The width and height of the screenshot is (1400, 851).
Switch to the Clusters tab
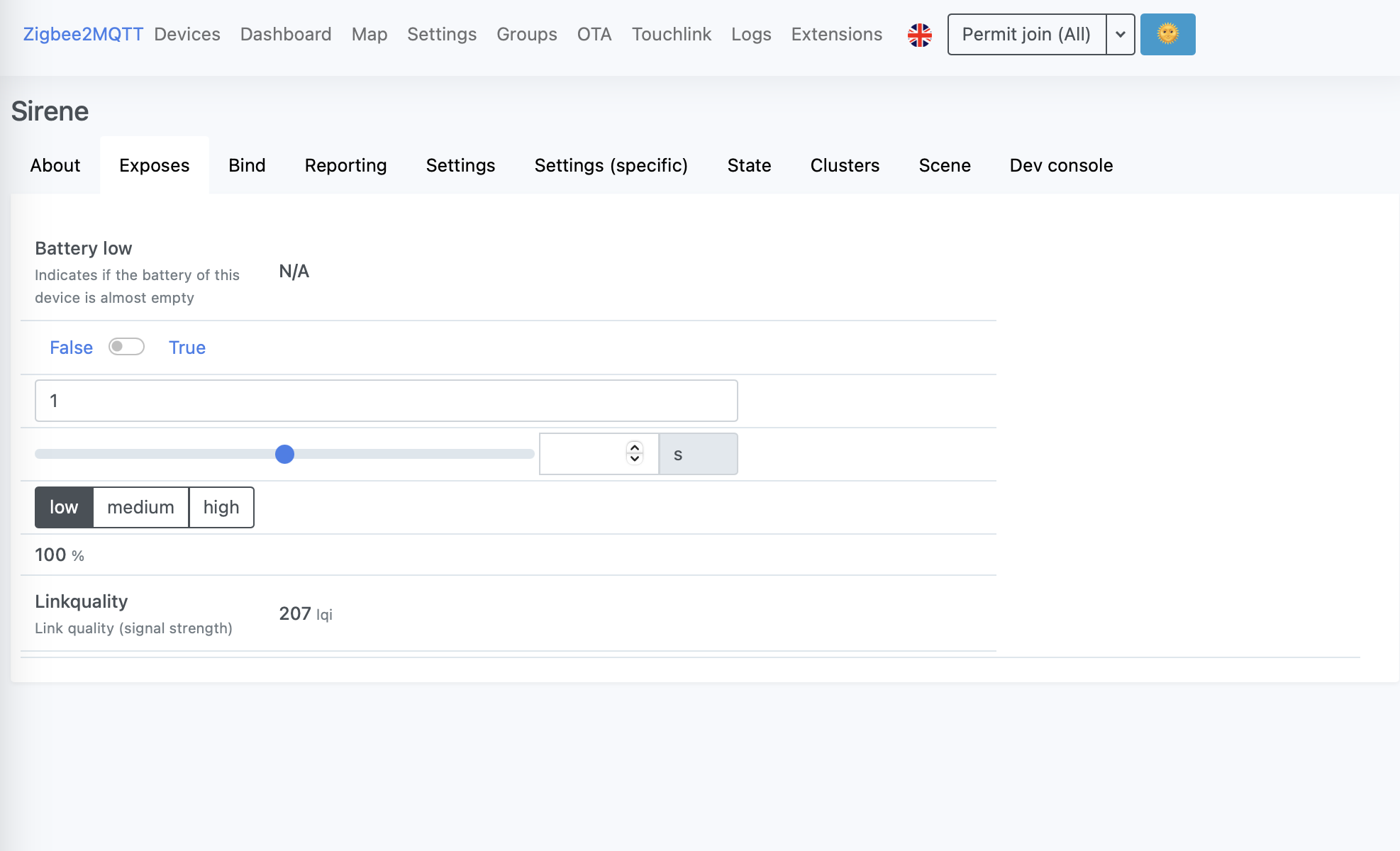pos(844,165)
